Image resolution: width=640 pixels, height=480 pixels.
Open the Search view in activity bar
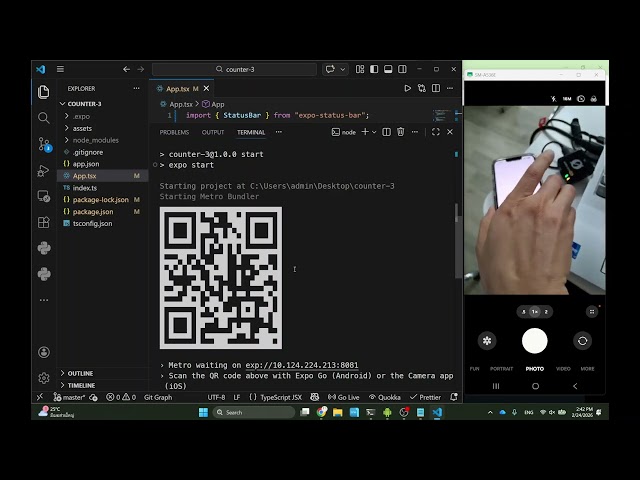(x=44, y=118)
